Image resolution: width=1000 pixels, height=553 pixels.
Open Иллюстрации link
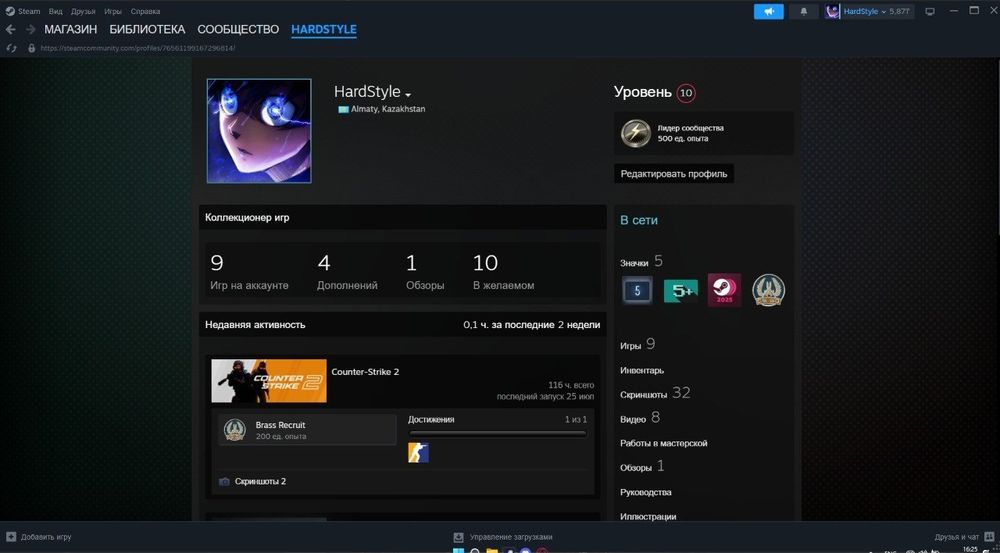point(648,516)
